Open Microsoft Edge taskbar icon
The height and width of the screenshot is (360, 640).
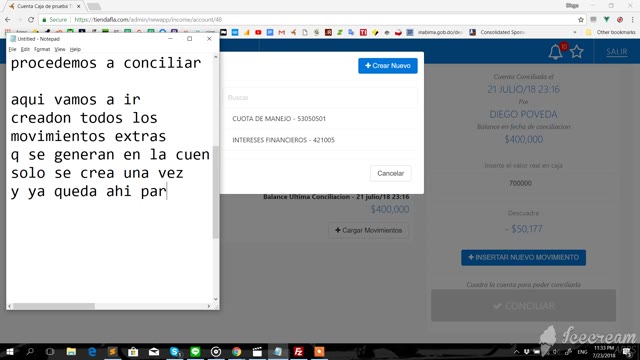[92, 351]
